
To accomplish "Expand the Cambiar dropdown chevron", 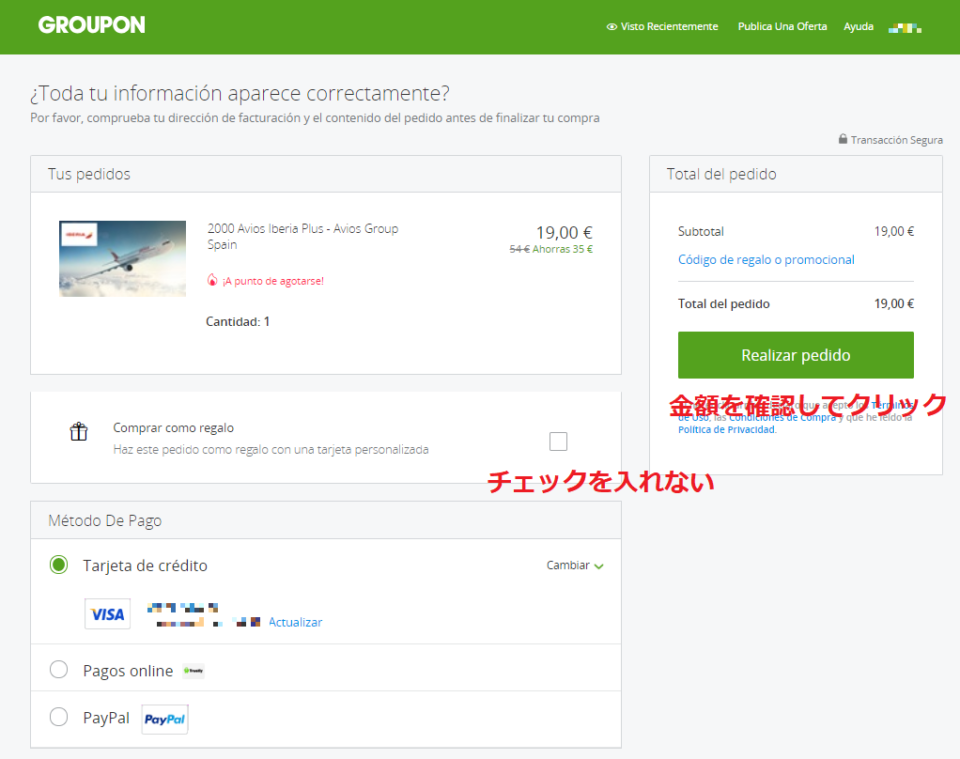I will (599, 566).
